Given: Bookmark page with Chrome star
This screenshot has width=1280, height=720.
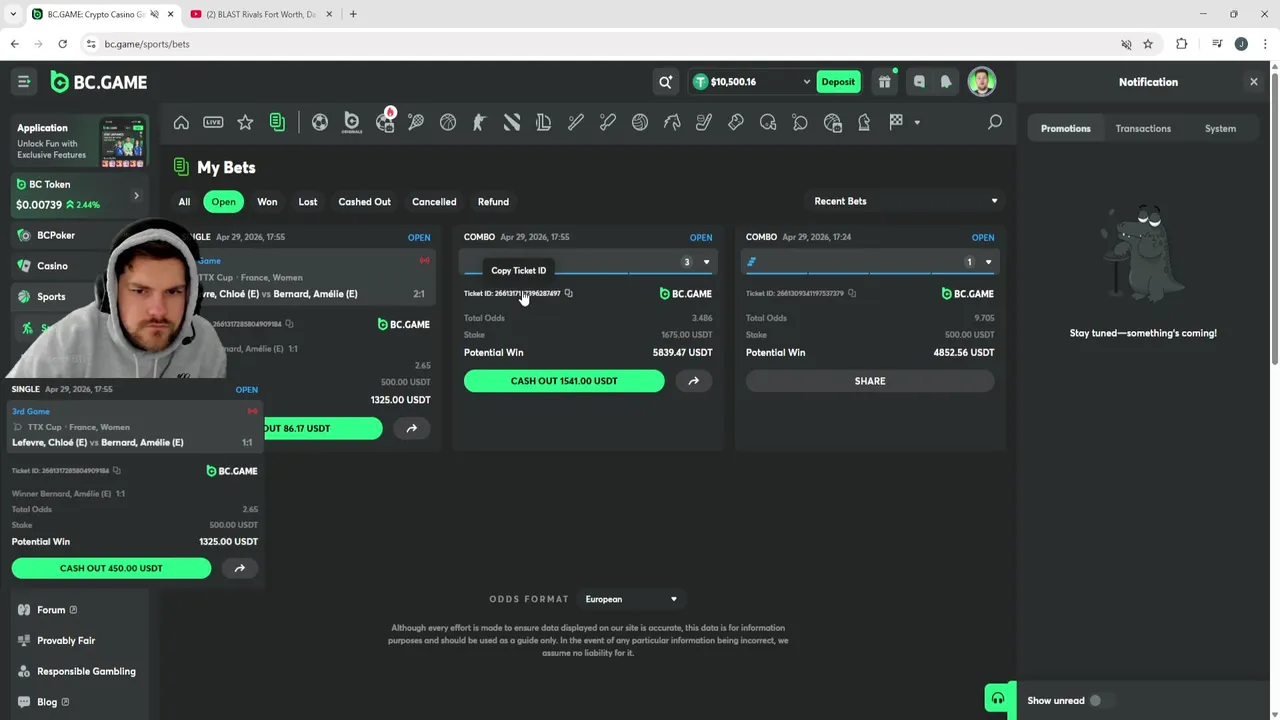Looking at the screenshot, I should click(x=1148, y=44).
